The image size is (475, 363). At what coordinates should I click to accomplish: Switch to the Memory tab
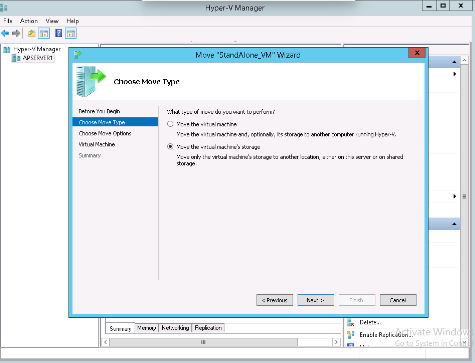pyautogui.click(x=146, y=328)
